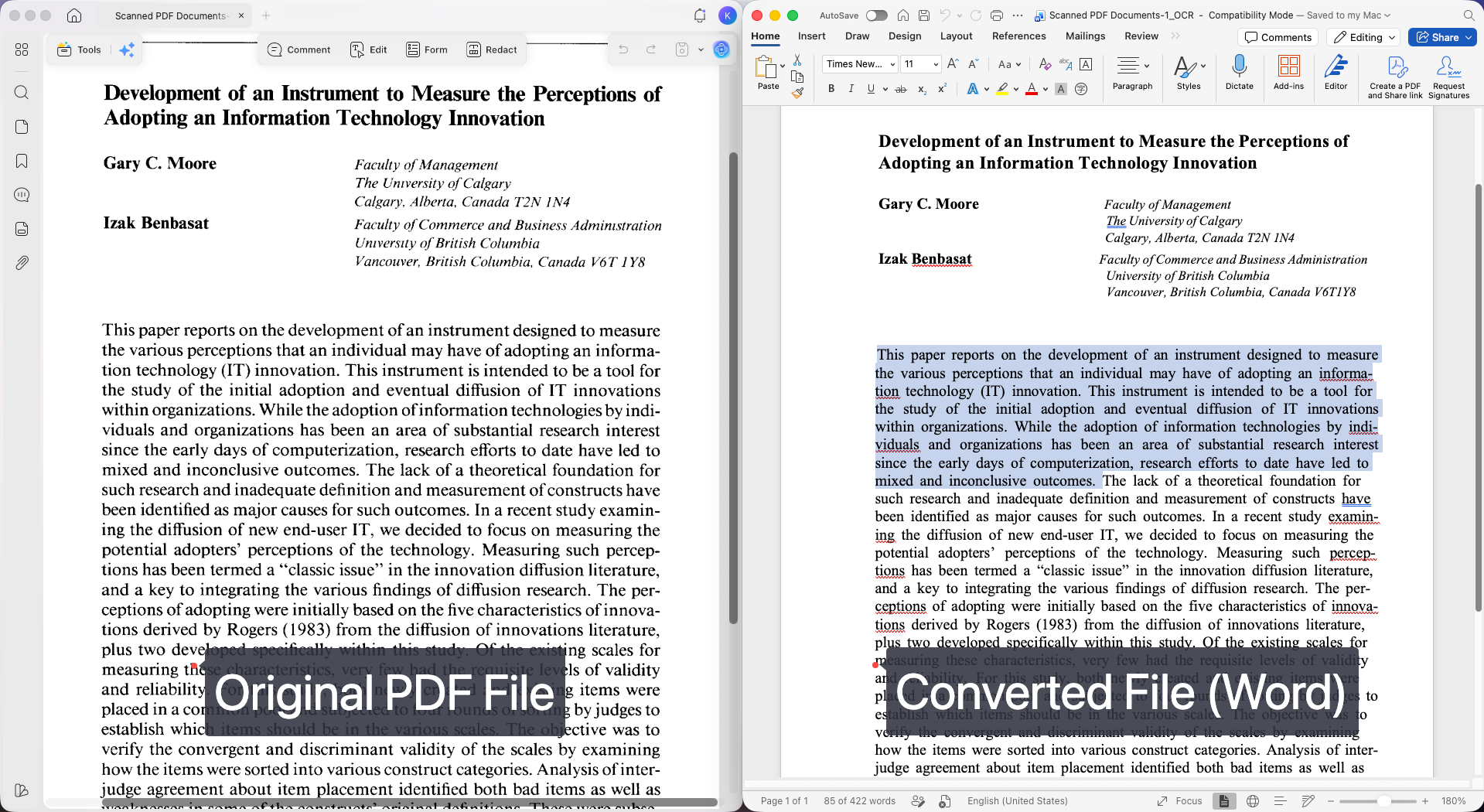Switch to the Layout tab

point(956,36)
